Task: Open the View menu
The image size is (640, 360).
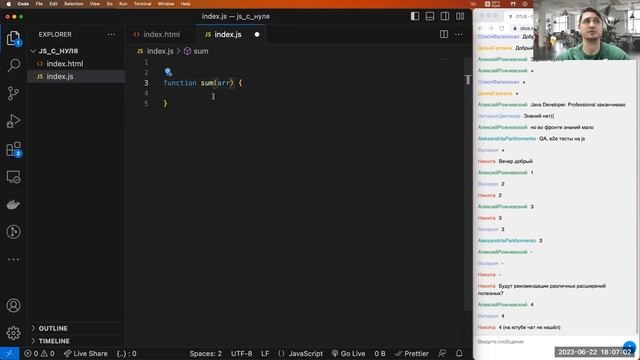Action: [x=95, y=4]
